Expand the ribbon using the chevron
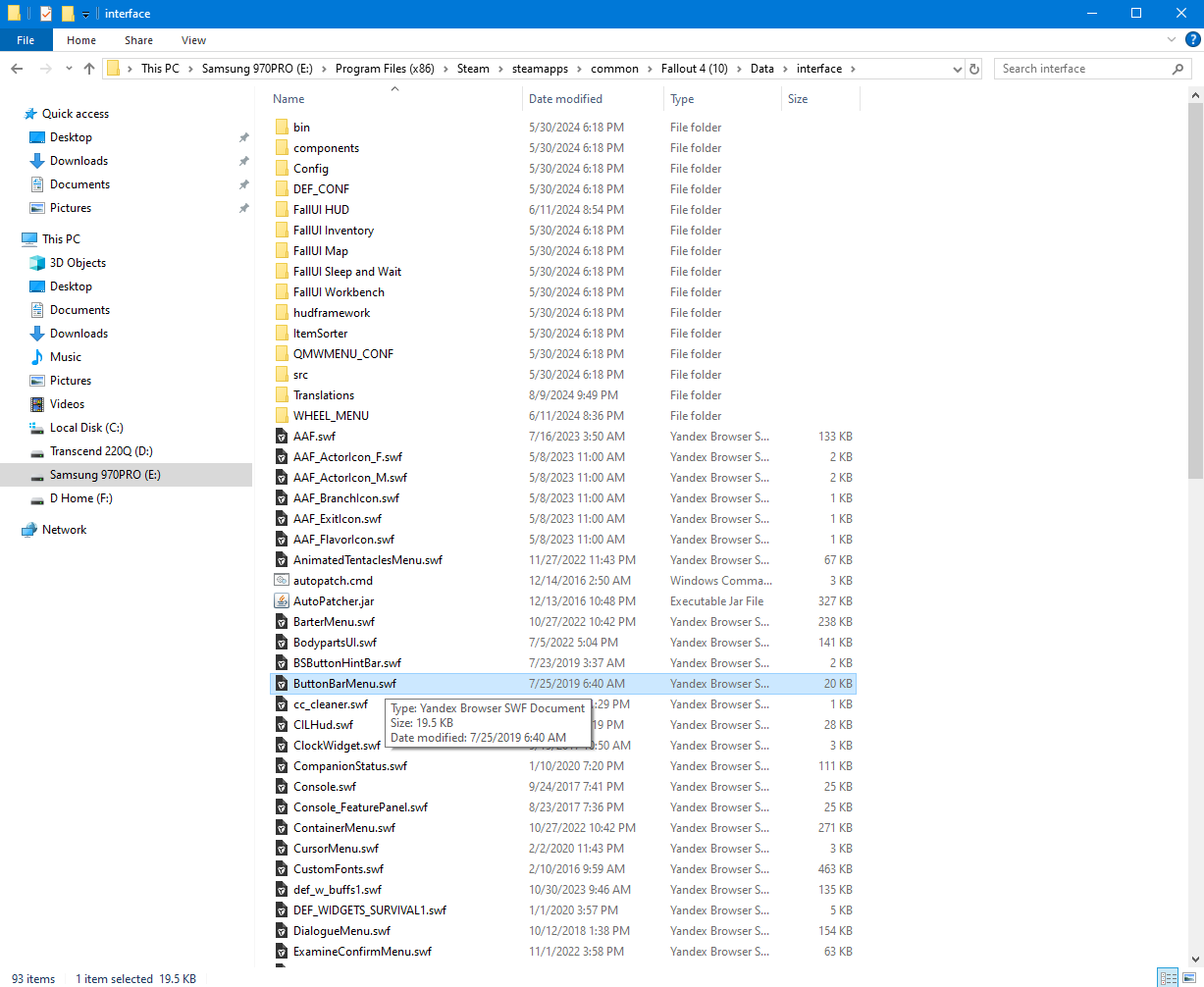The height and width of the screenshot is (987, 1204). coord(1171,40)
